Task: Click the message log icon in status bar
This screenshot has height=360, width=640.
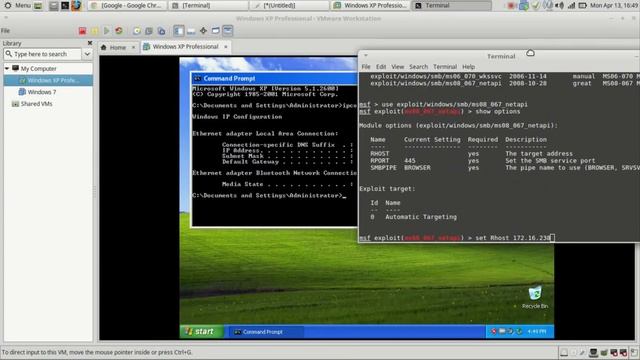Action: point(634,352)
